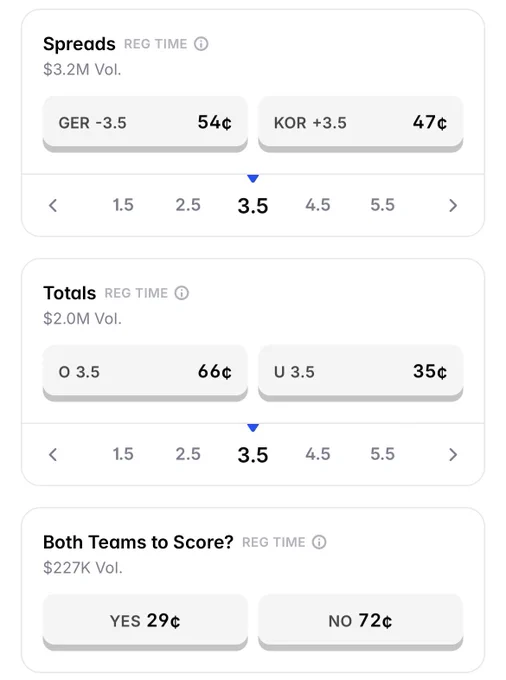Show earlier totals lines with left chevron
The image size is (506, 680).
tap(53, 454)
